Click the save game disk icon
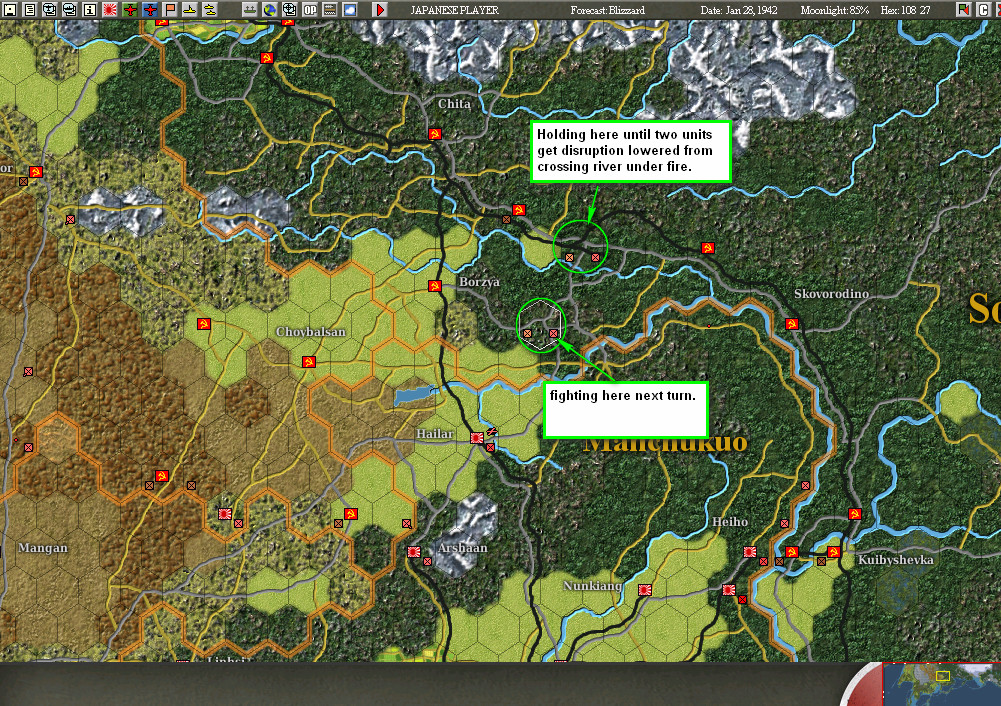Image resolution: width=1001 pixels, height=706 pixels. [9, 10]
